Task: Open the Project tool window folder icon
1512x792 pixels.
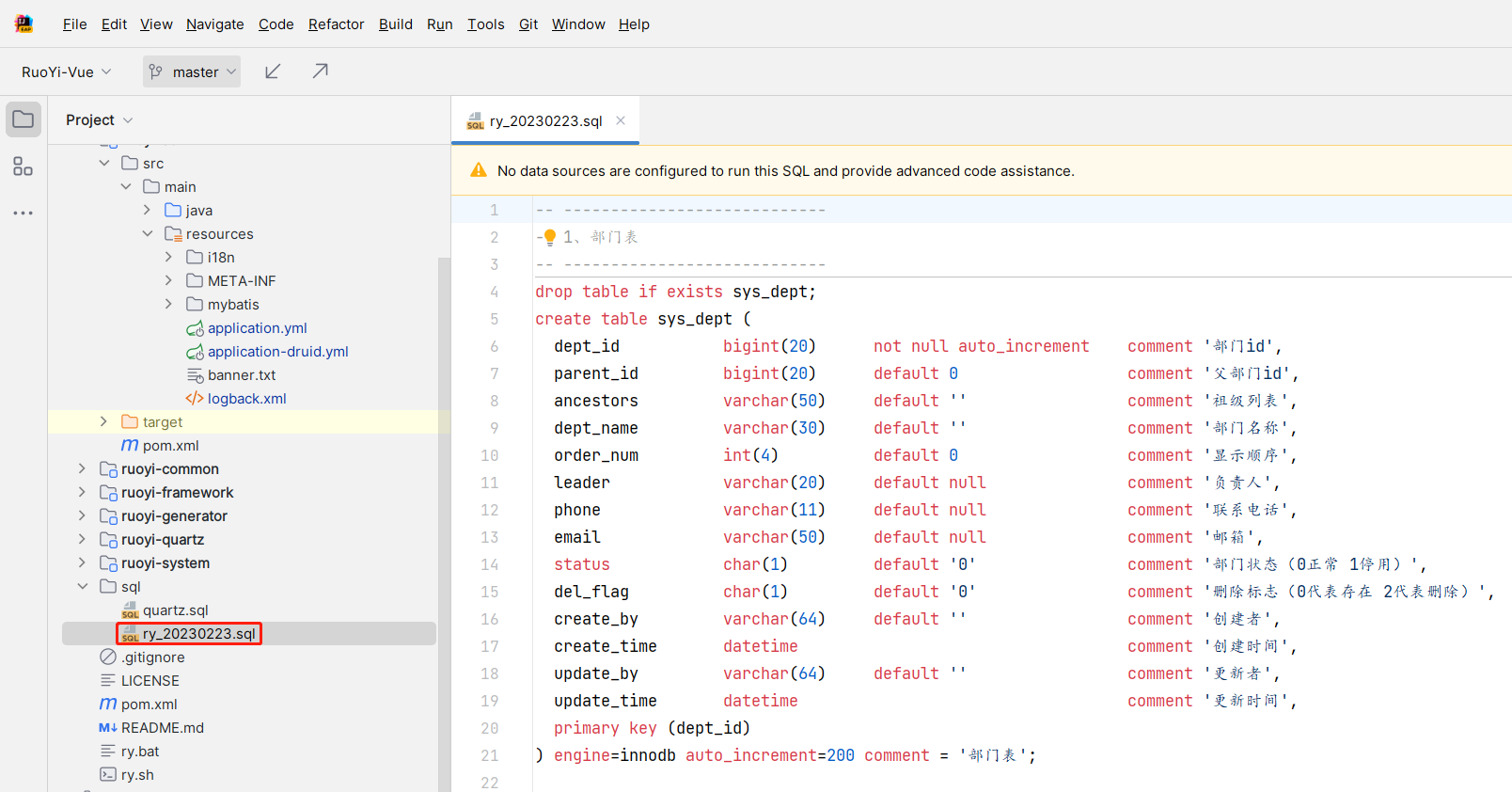Action: pyautogui.click(x=24, y=119)
